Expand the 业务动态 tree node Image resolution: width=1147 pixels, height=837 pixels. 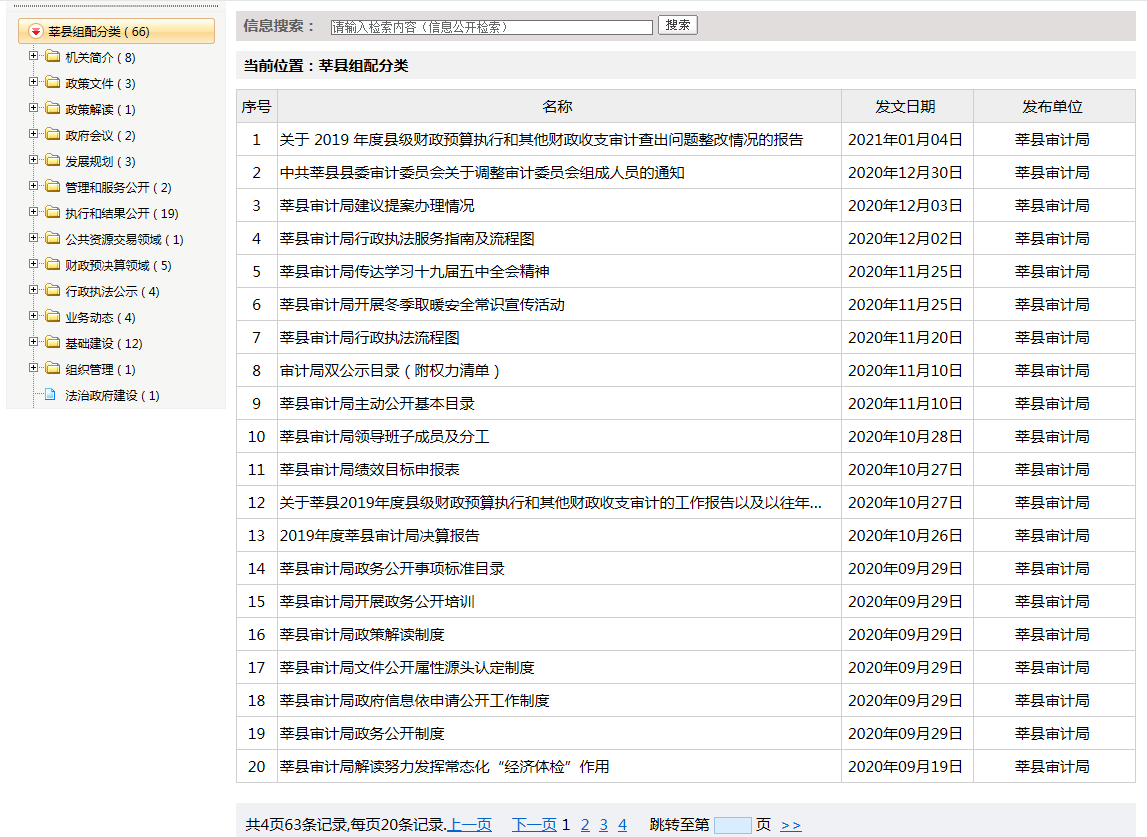tap(33, 316)
